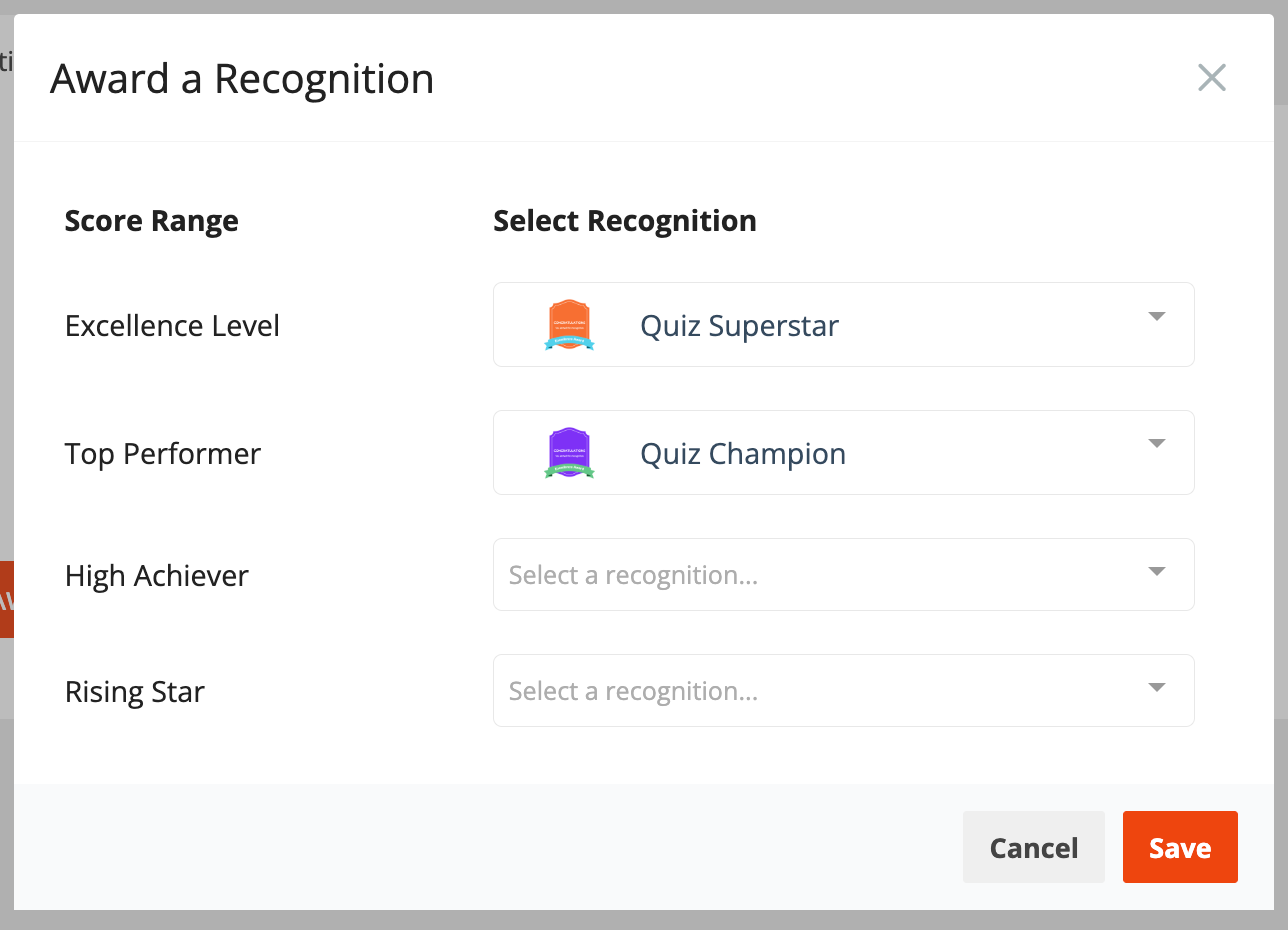
Task: Click the High Achiever "Select a recognition..." placeholder
Action: click(x=633, y=575)
